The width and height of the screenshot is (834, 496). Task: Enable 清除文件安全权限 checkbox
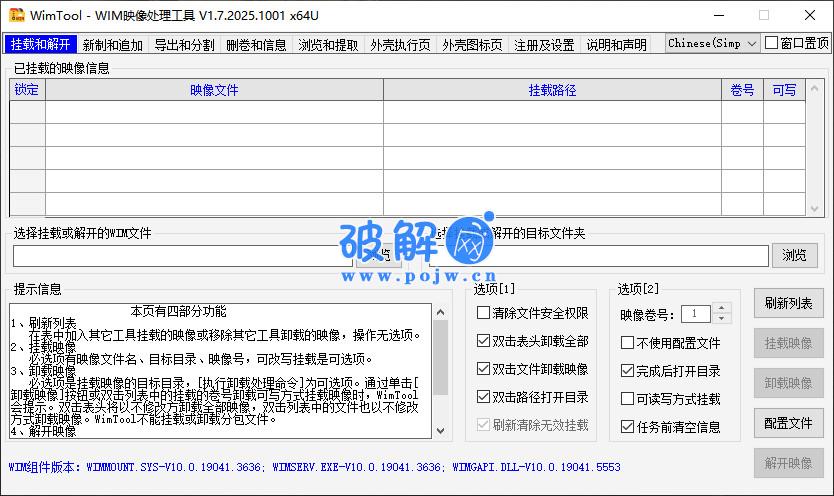[x=483, y=313]
